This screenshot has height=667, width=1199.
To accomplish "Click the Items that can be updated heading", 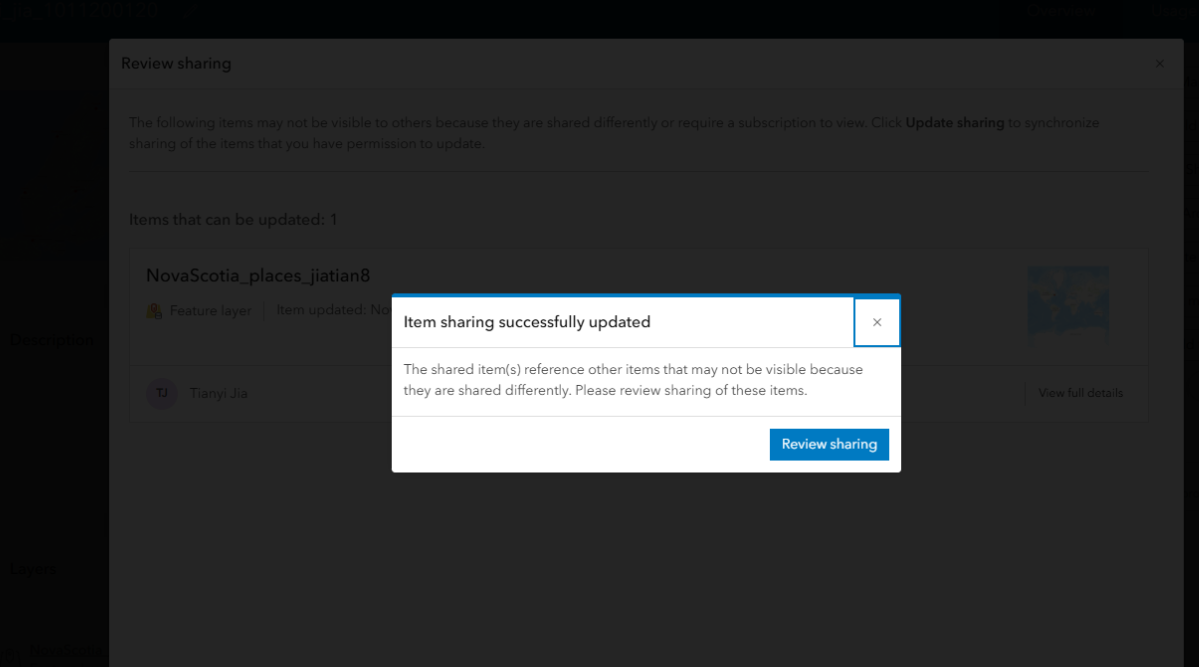I will point(233,220).
